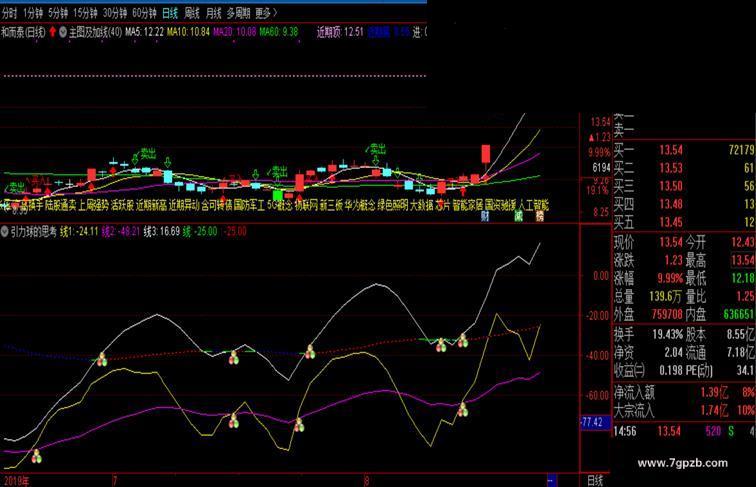This screenshot has height=487, width=756.
Task: Click the green volume bar below the candles
Action: point(277,195)
